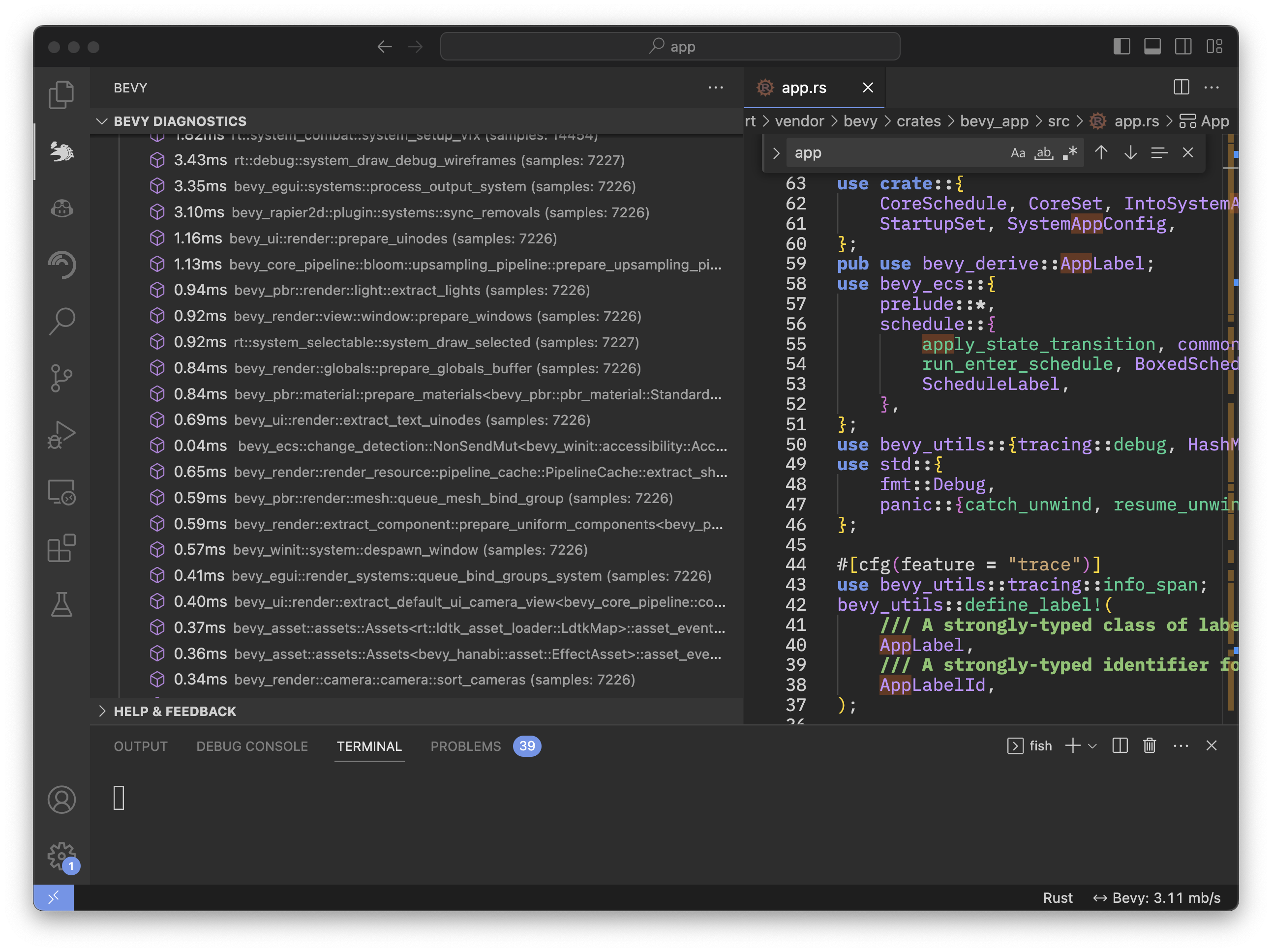Switch to the DEBUG CONSOLE tab
This screenshot has height=952, width=1272.
tap(252, 746)
